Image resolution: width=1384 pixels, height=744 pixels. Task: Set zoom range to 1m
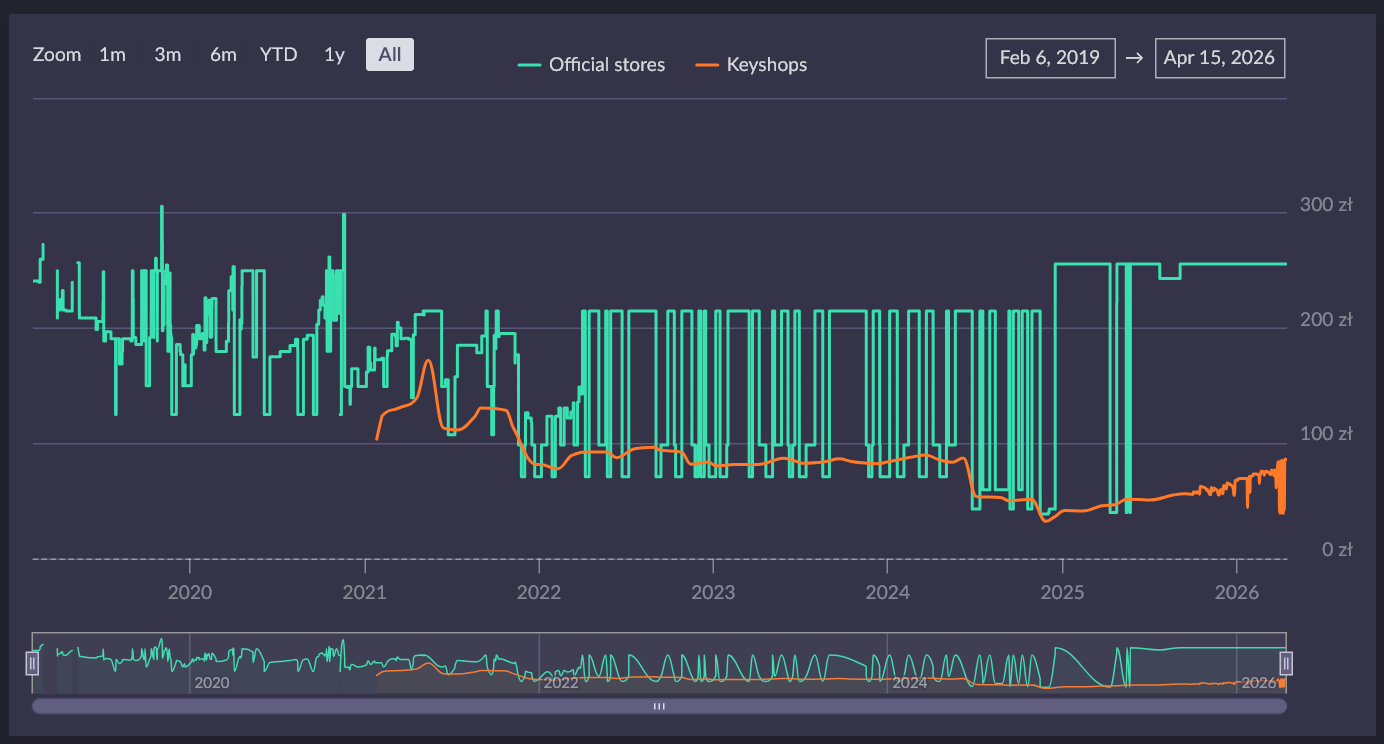click(112, 55)
